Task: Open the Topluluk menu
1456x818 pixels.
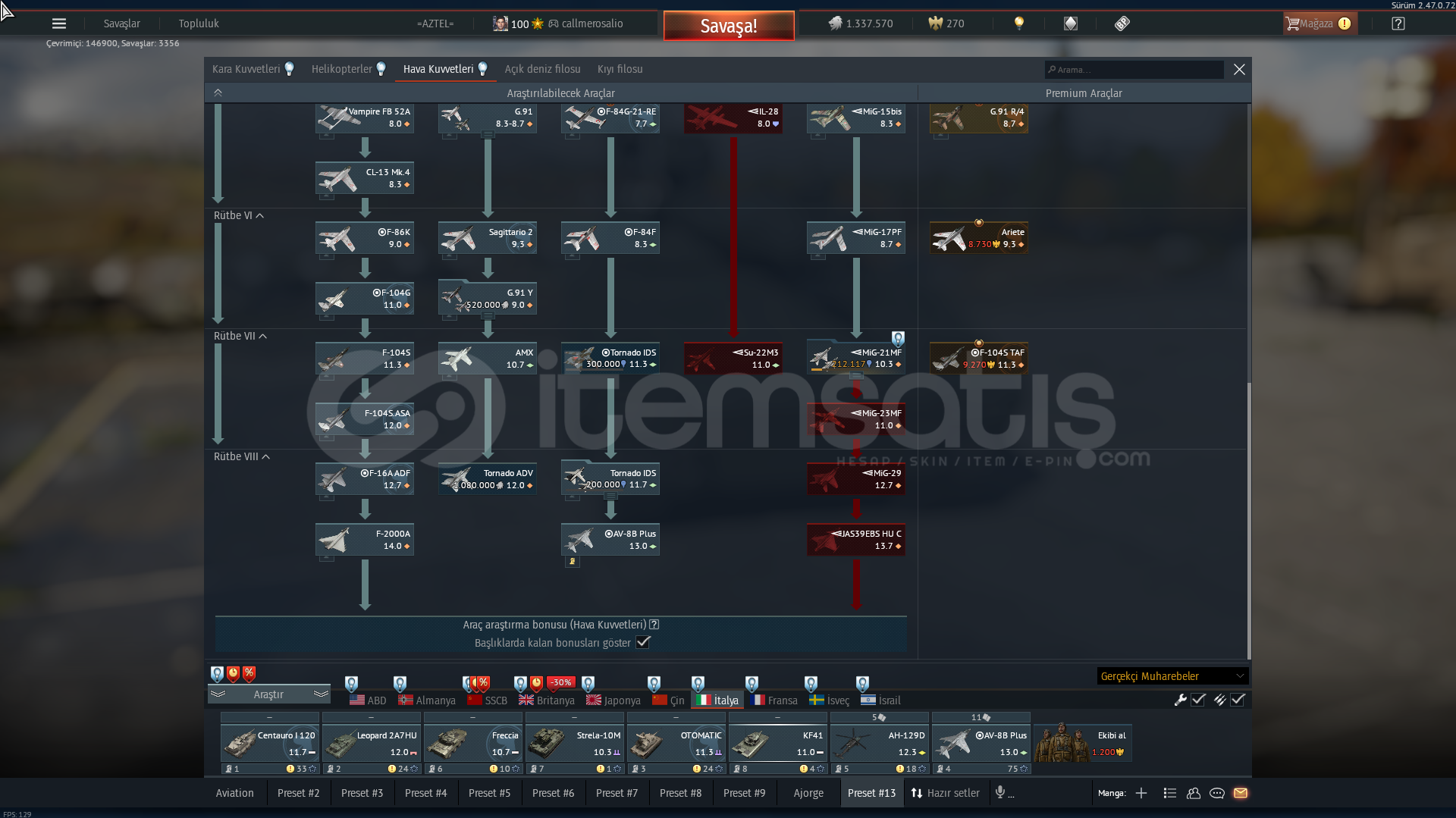Action: pyautogui.click(x=199, y=24)
